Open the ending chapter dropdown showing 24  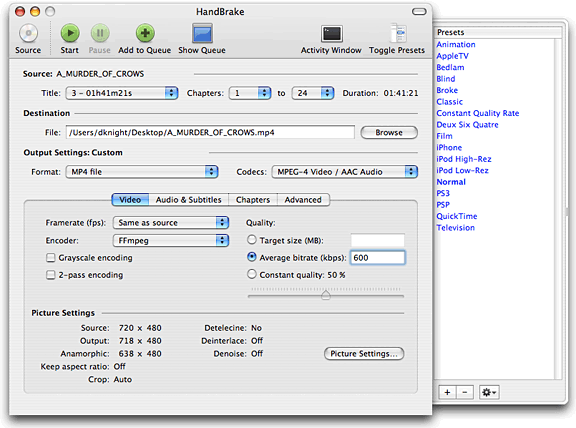313,93
